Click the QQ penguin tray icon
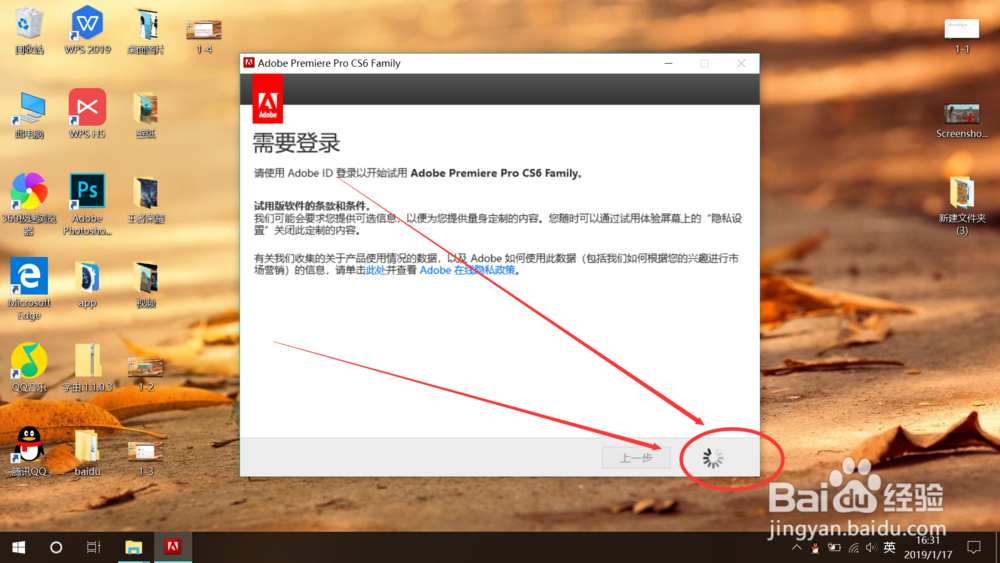1000x563 pixels. pyautogui.click(x=815, y=547)
